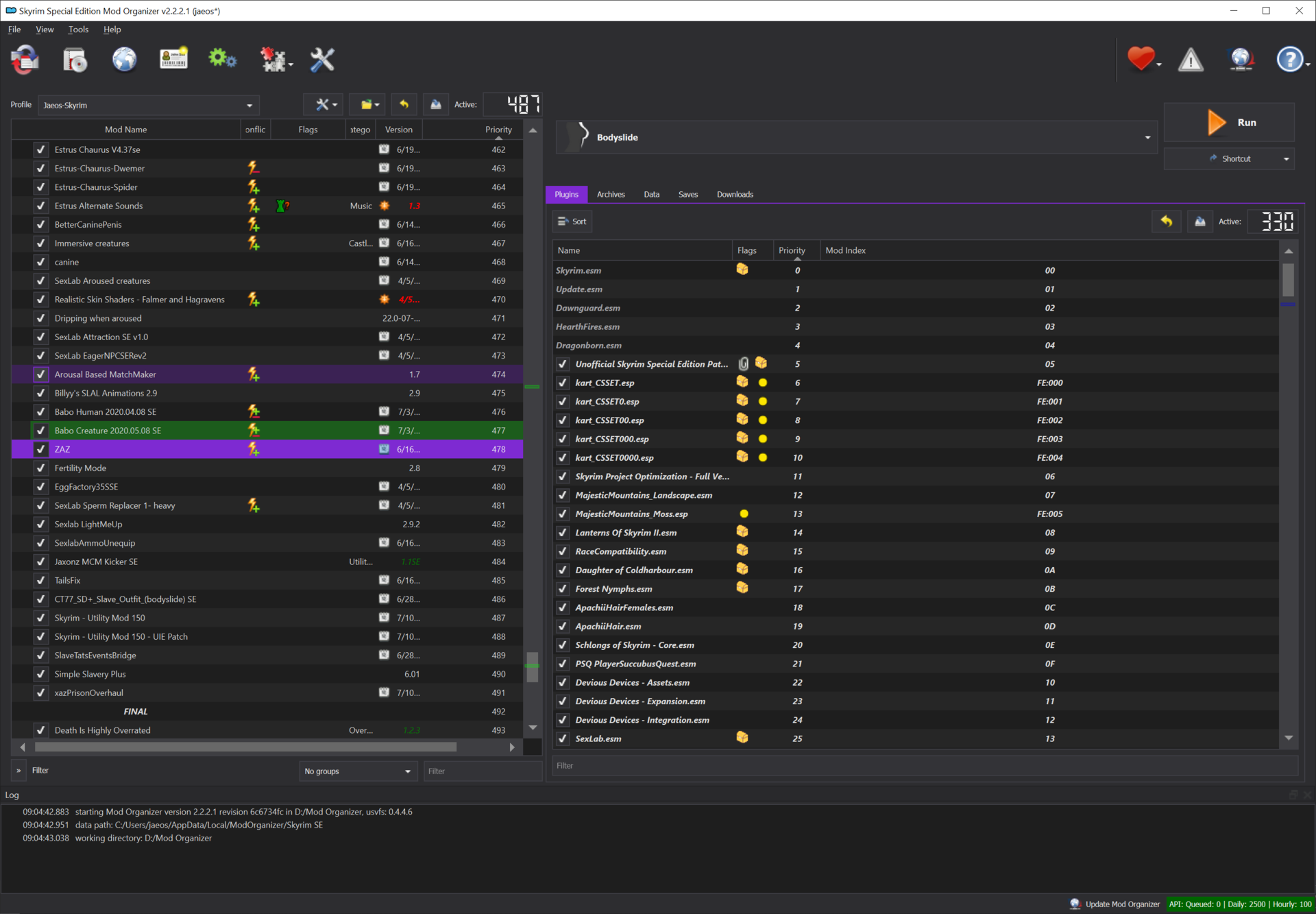Image resolution: width=1316 pixels, height=914 pixels.
Task: Open the Help icon dropdown arrow
Action: [1308, 64]
